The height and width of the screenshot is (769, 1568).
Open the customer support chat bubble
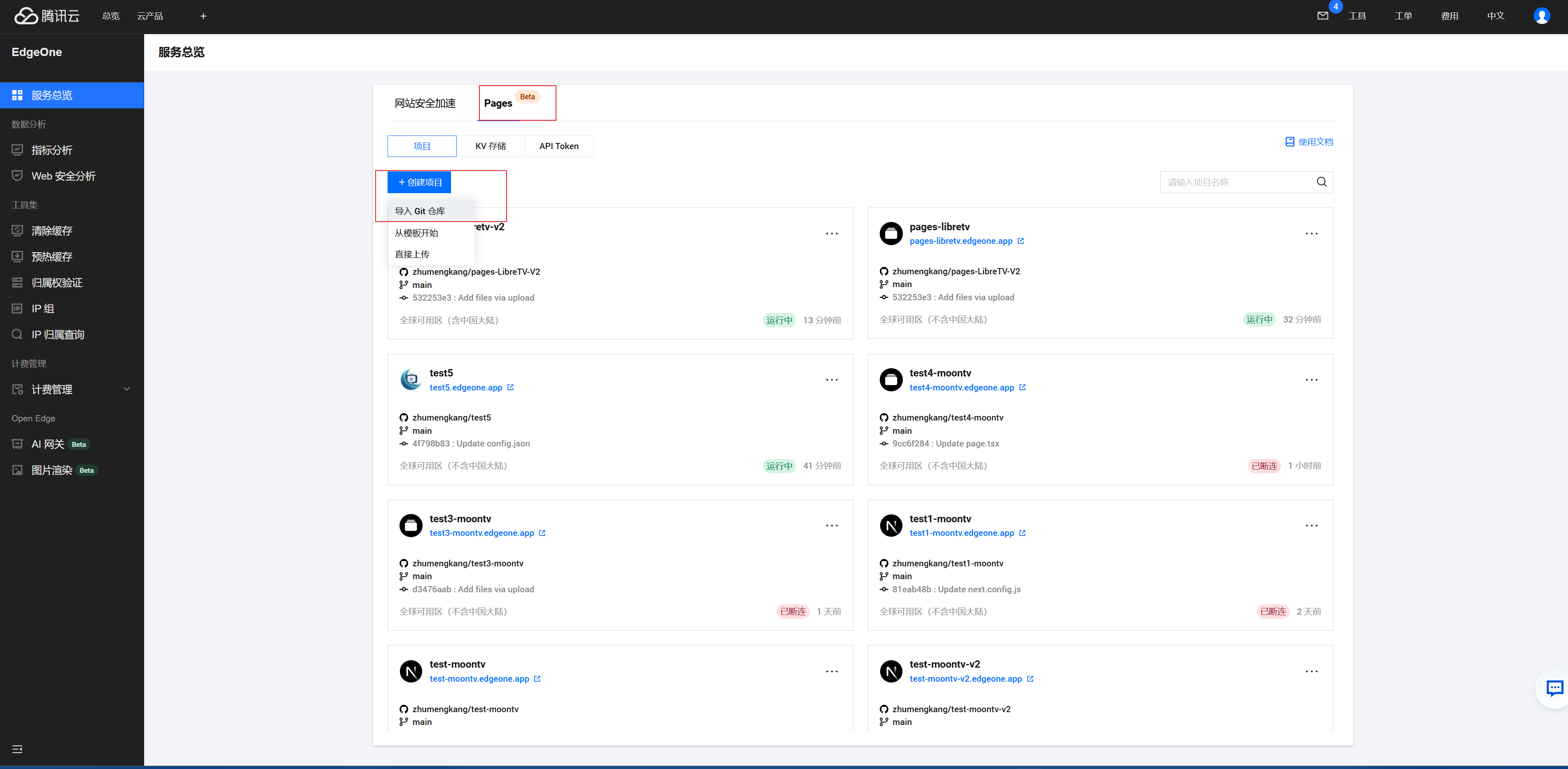click(x=1554, y=688)
